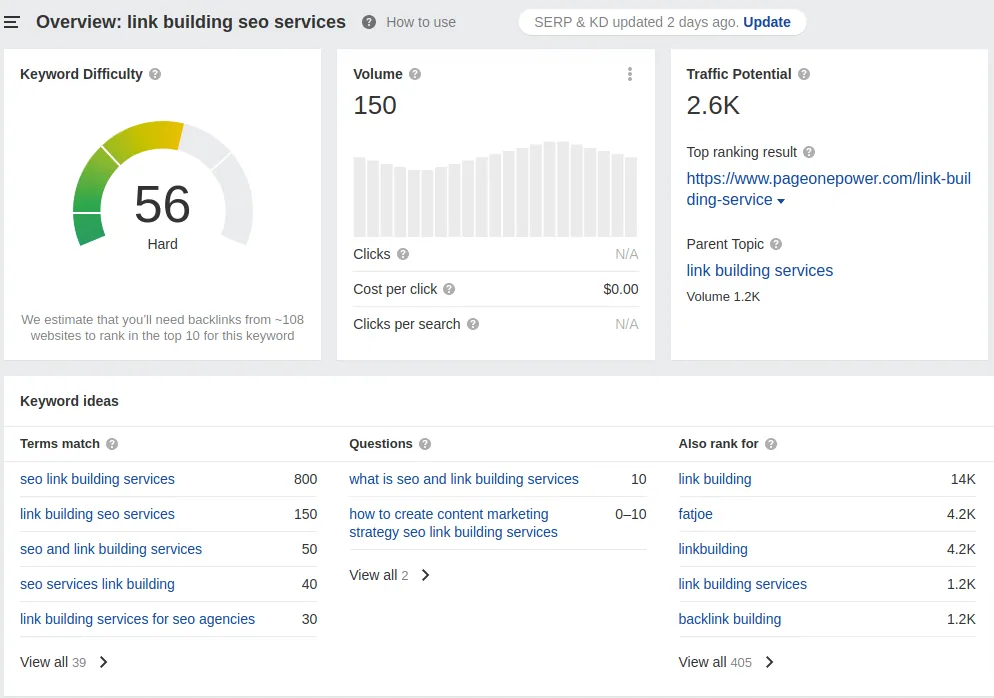Open Volume help tooltip icon
This screenshot has height=698, width=994.
(x=415, y=74)
